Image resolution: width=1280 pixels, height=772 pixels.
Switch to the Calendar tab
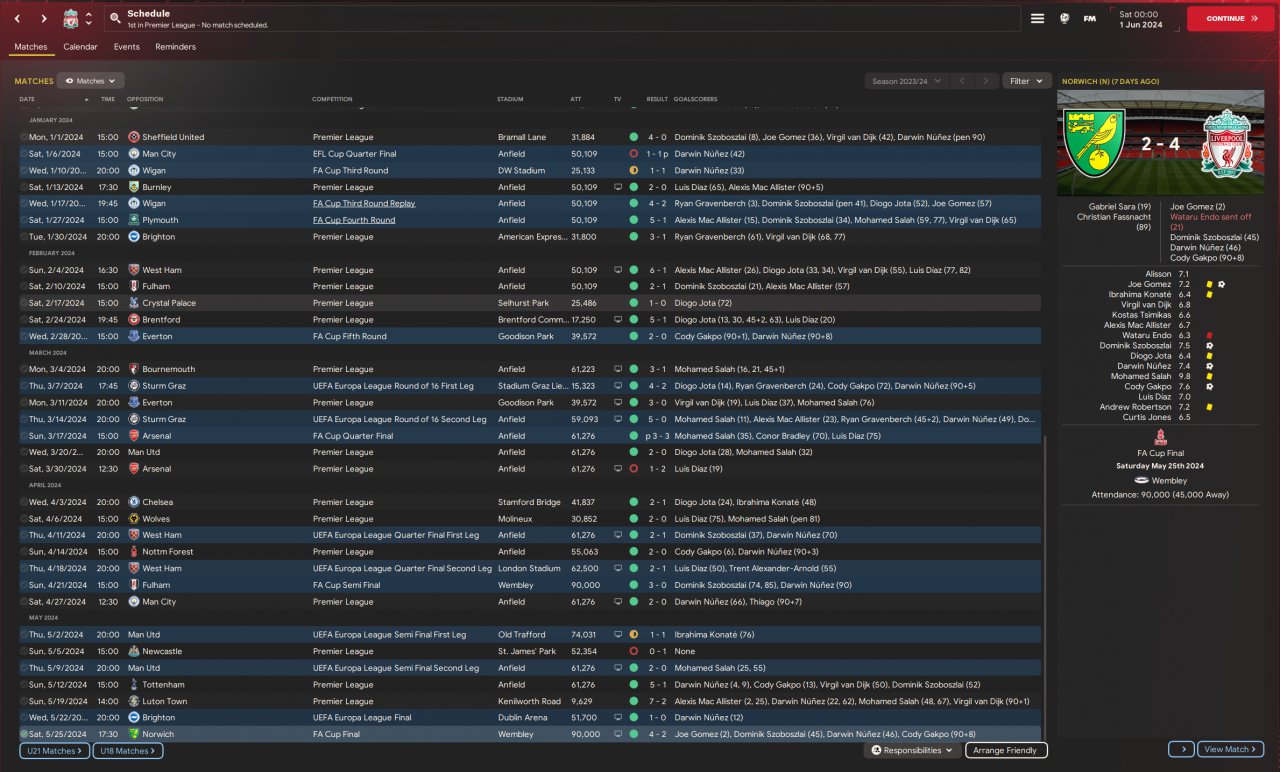tap(80, 47)
